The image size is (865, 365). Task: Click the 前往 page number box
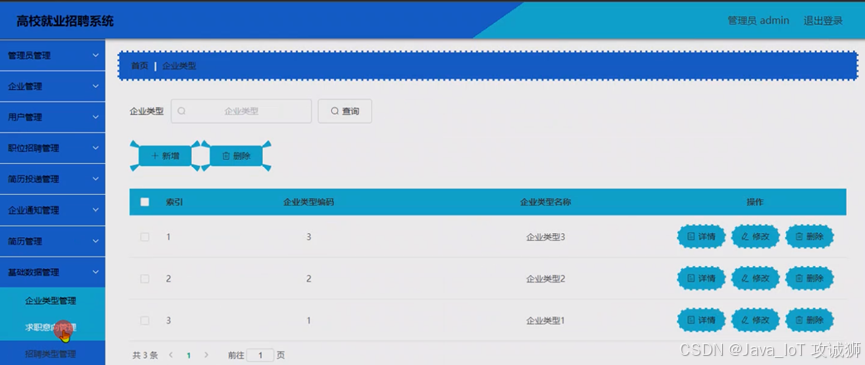tap(260, 355)
